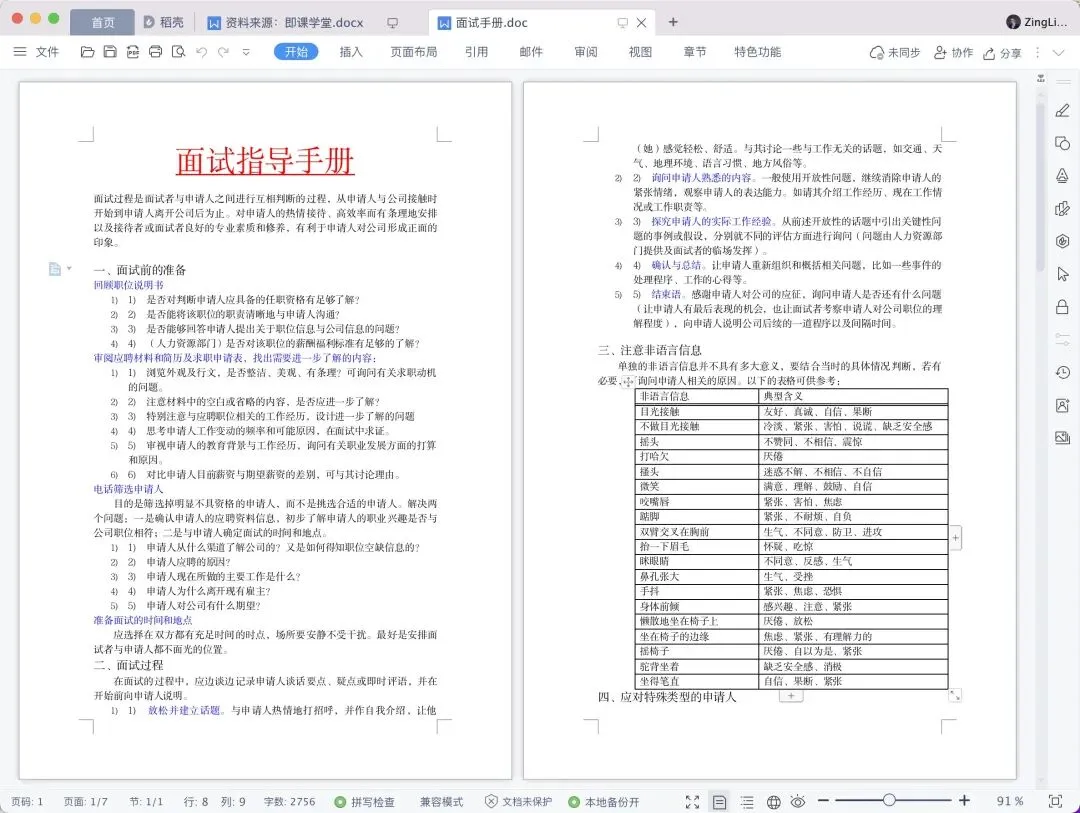Open the folder icon in quick toolbar
This screenshot has height=813, width=1080.
pyautogui.click(x=87, y=52)
